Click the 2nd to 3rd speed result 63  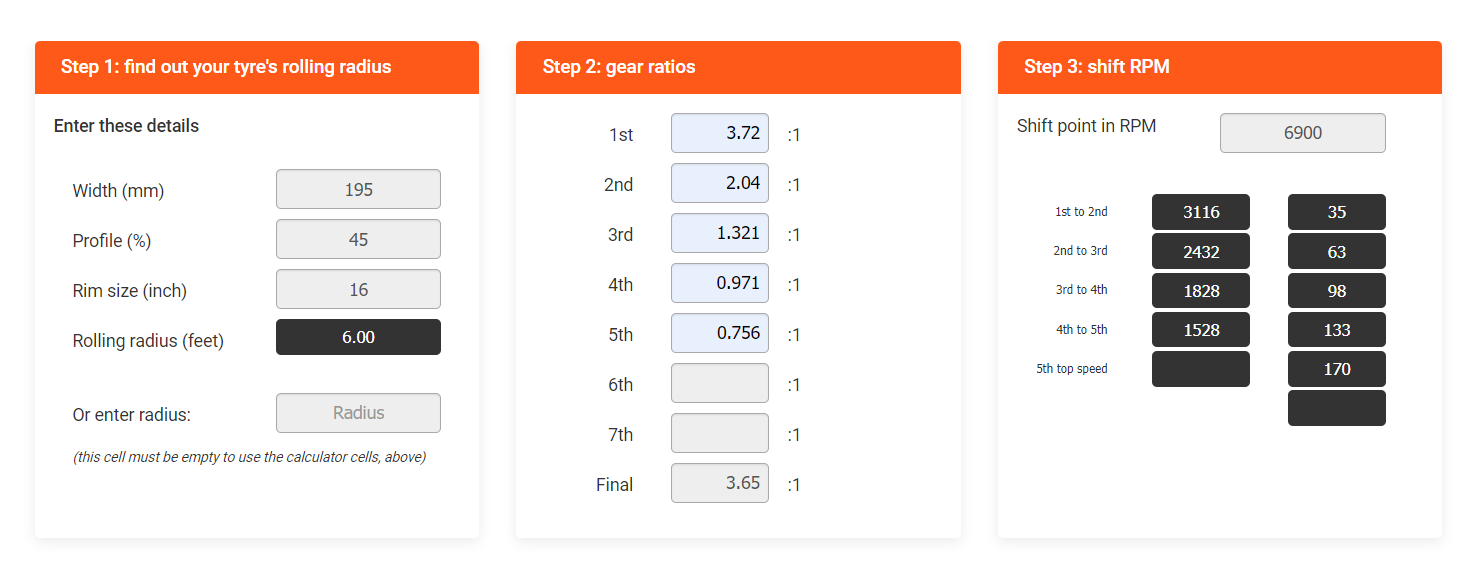point(1336,252)
